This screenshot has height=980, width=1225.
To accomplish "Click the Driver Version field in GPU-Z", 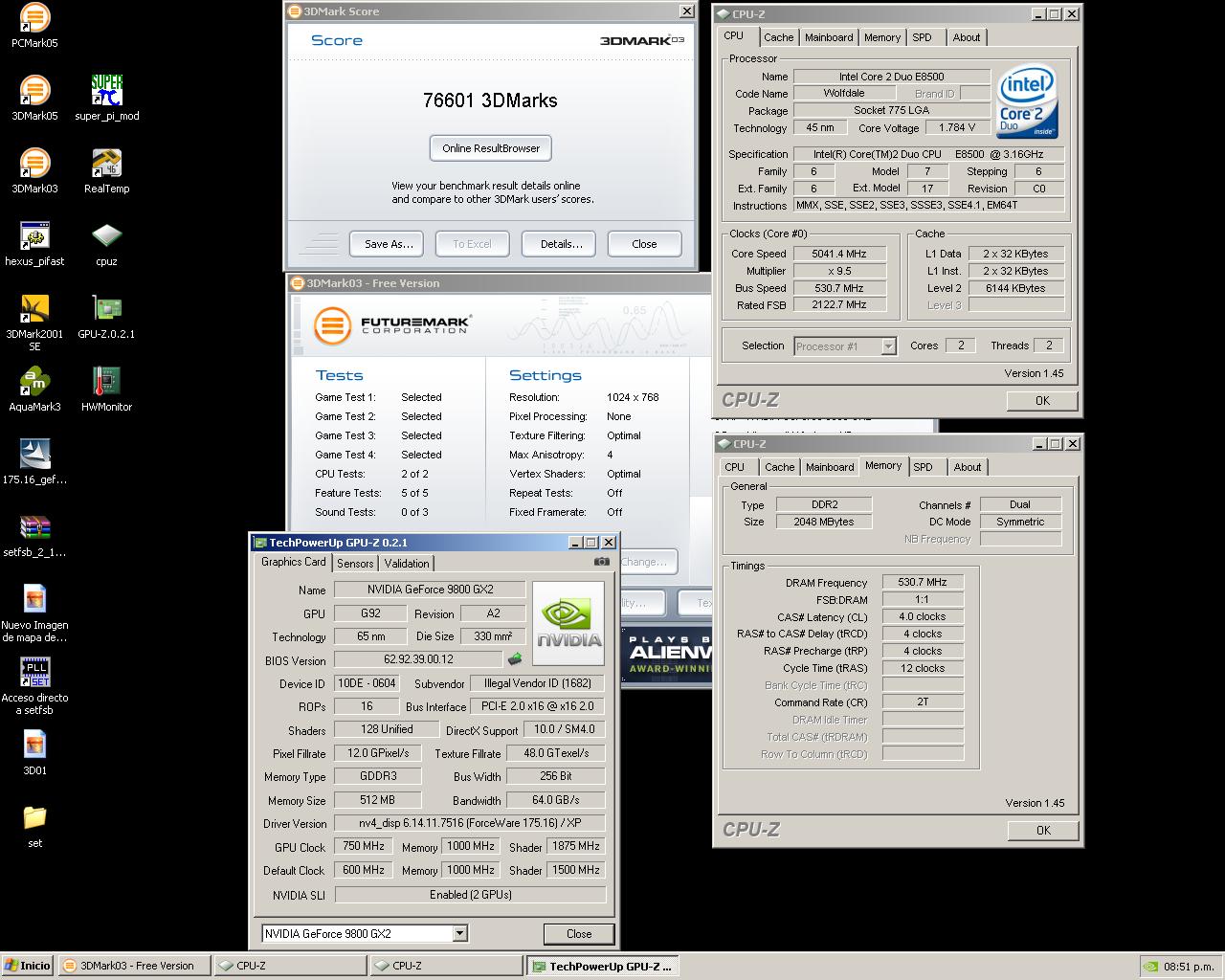I will click(x=470, y=823).
